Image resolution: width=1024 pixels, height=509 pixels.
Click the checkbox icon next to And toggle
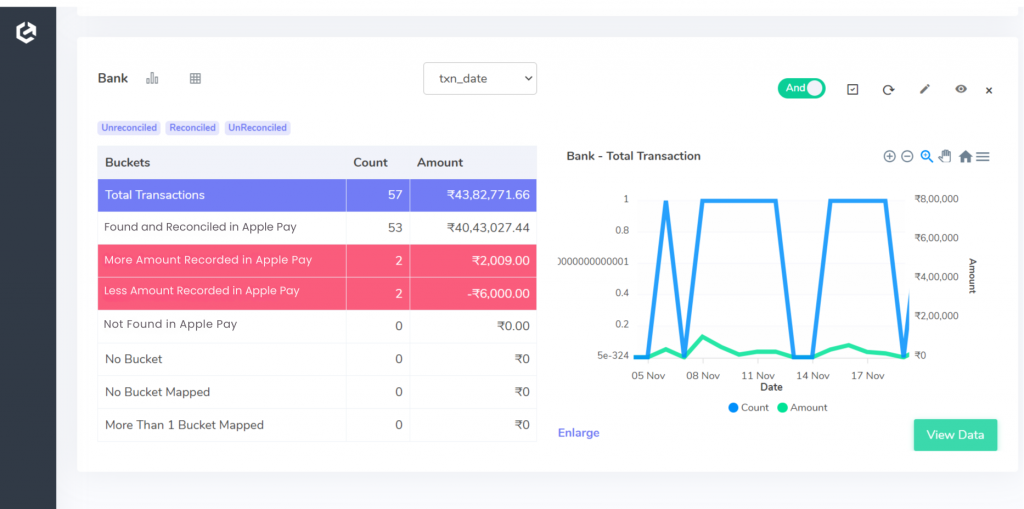coord(852,90)
